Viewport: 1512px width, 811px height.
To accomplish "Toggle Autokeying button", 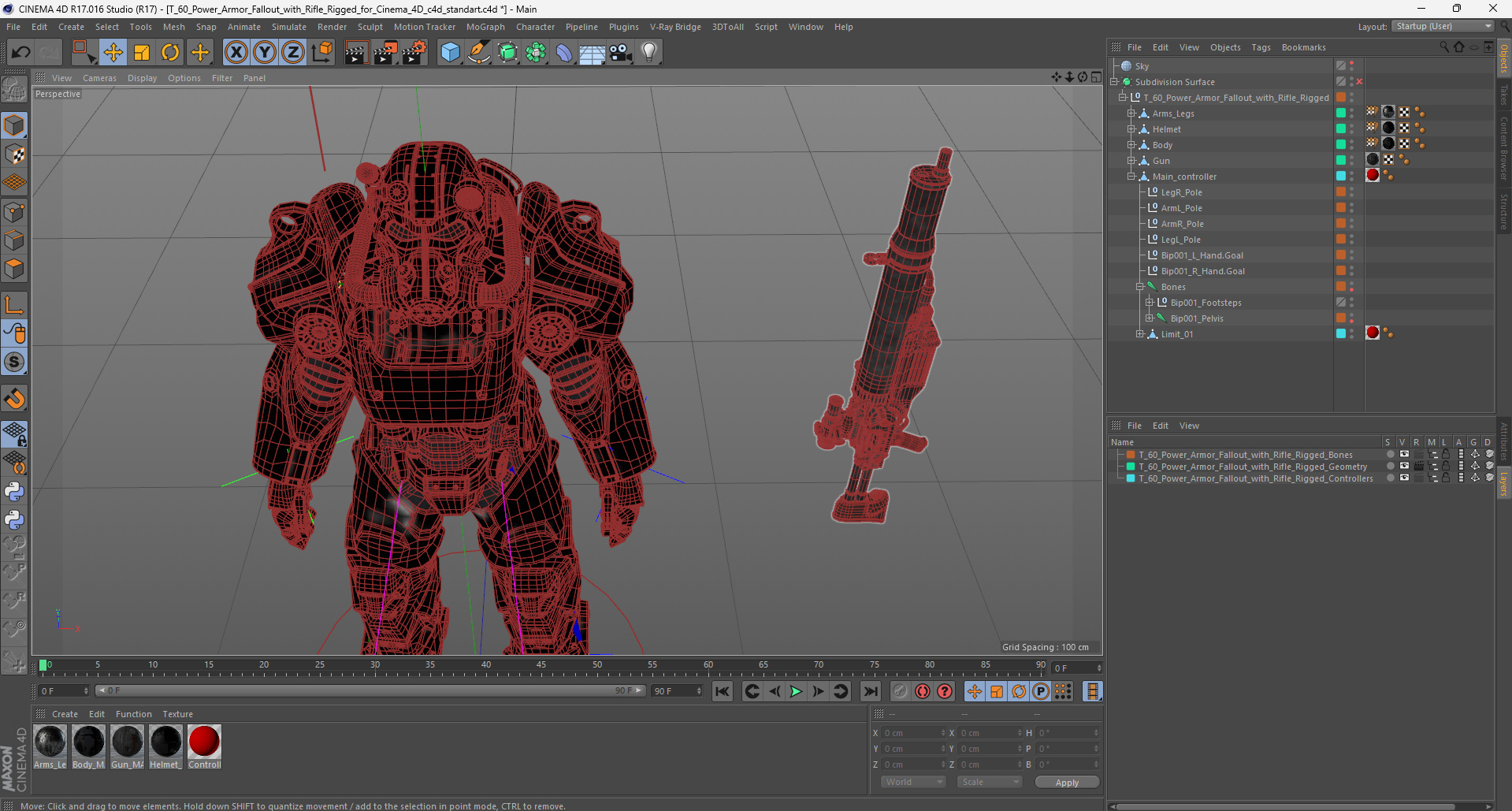I will click(x=922, y=691).
